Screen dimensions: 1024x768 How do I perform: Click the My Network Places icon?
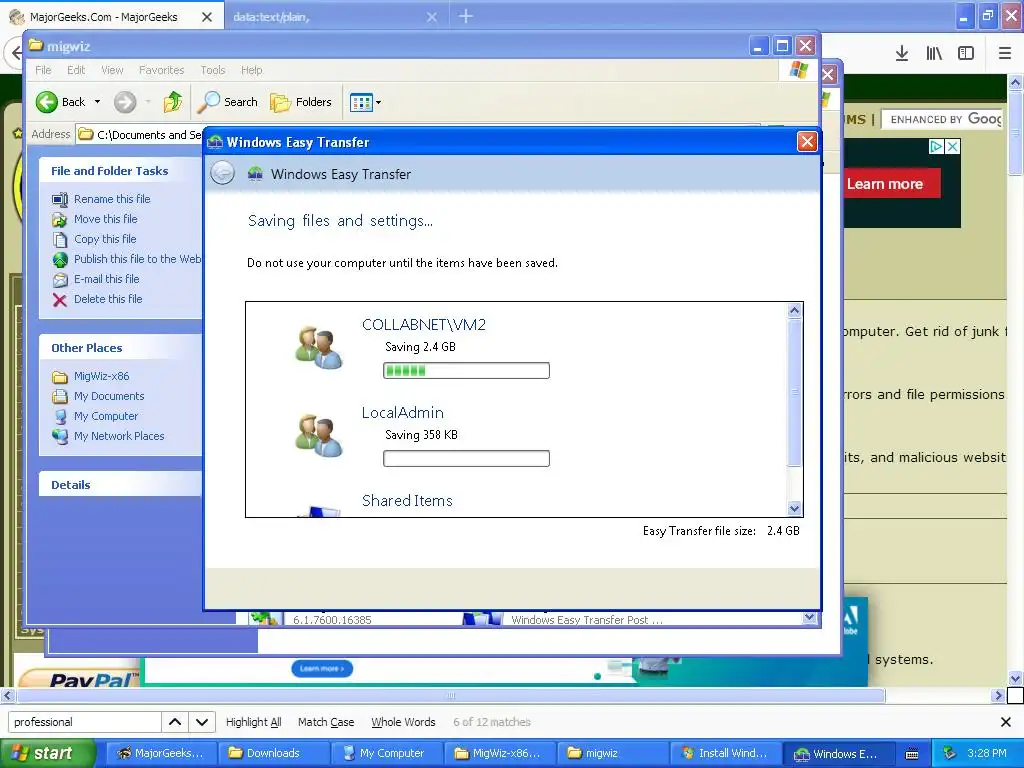(x=59, y=436)
